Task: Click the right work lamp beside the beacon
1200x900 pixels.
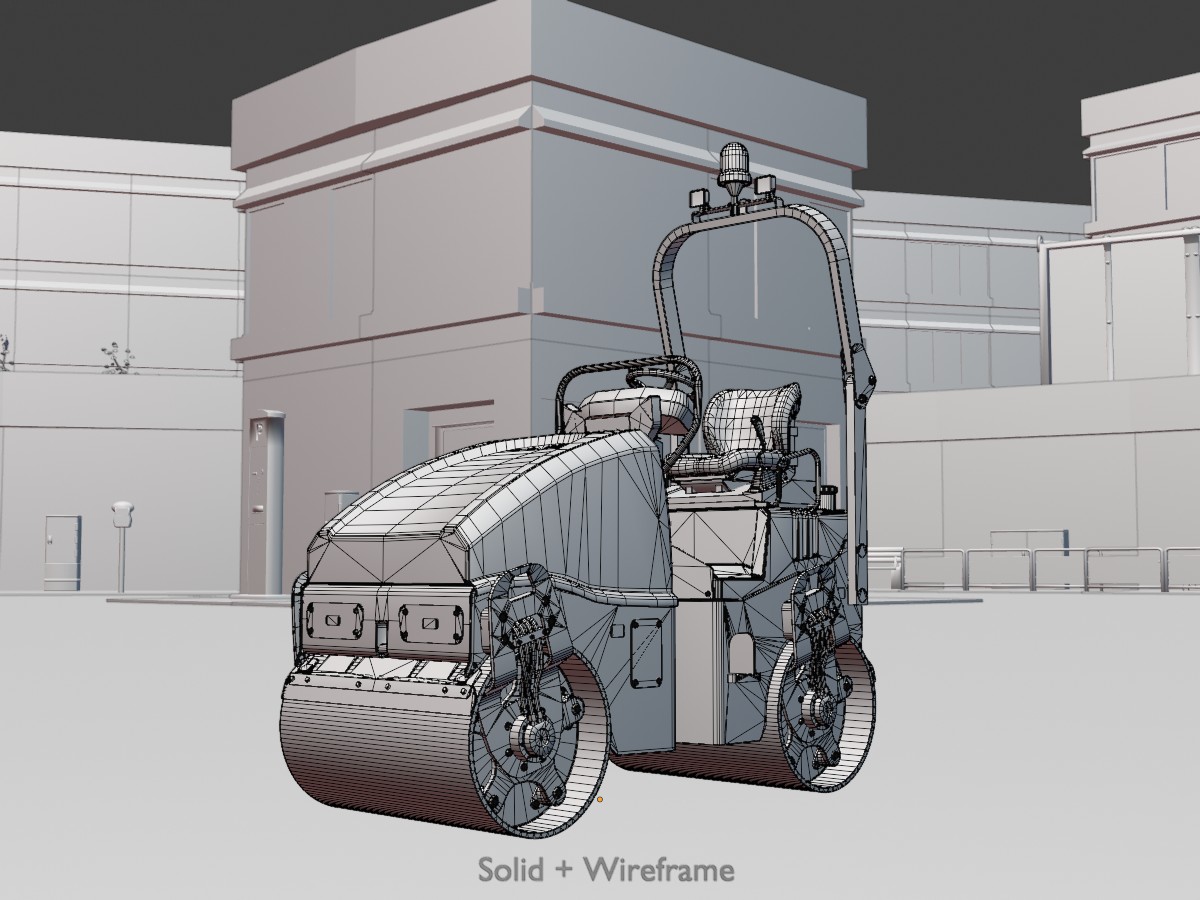Action: point(767,187)
